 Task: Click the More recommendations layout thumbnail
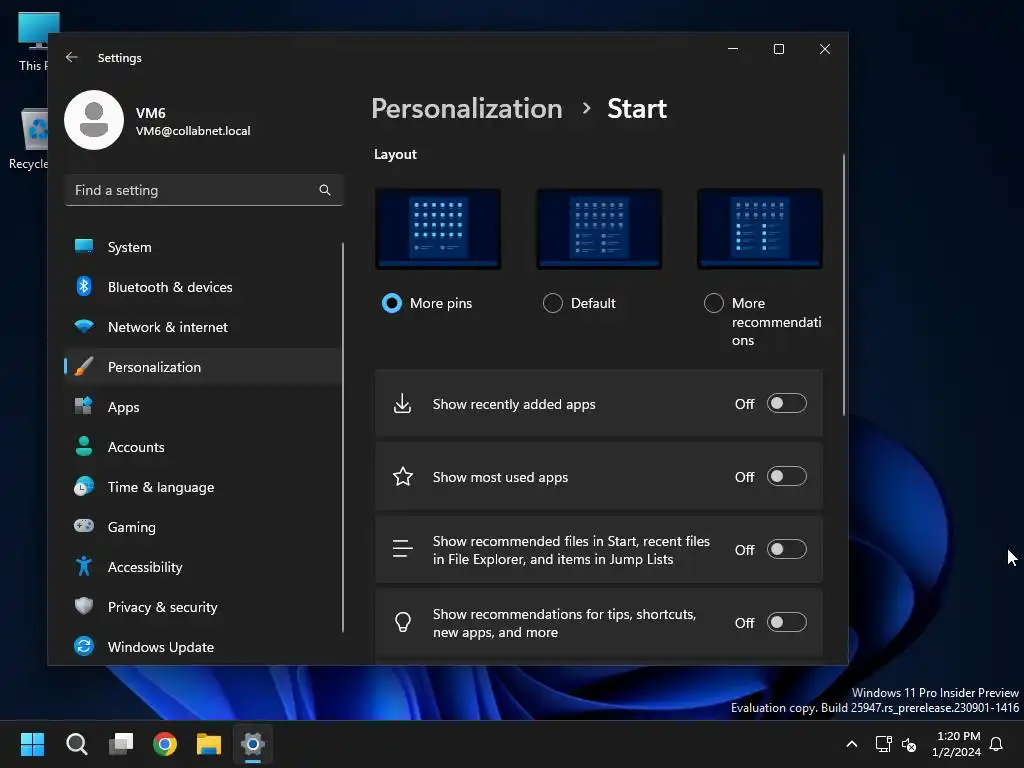pyautogui.click(x=760, y=229)
